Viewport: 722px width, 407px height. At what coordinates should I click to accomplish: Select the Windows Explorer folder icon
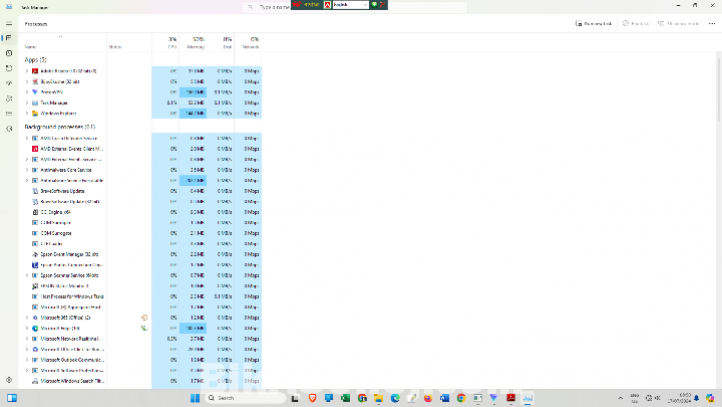[x=35, y=113]
